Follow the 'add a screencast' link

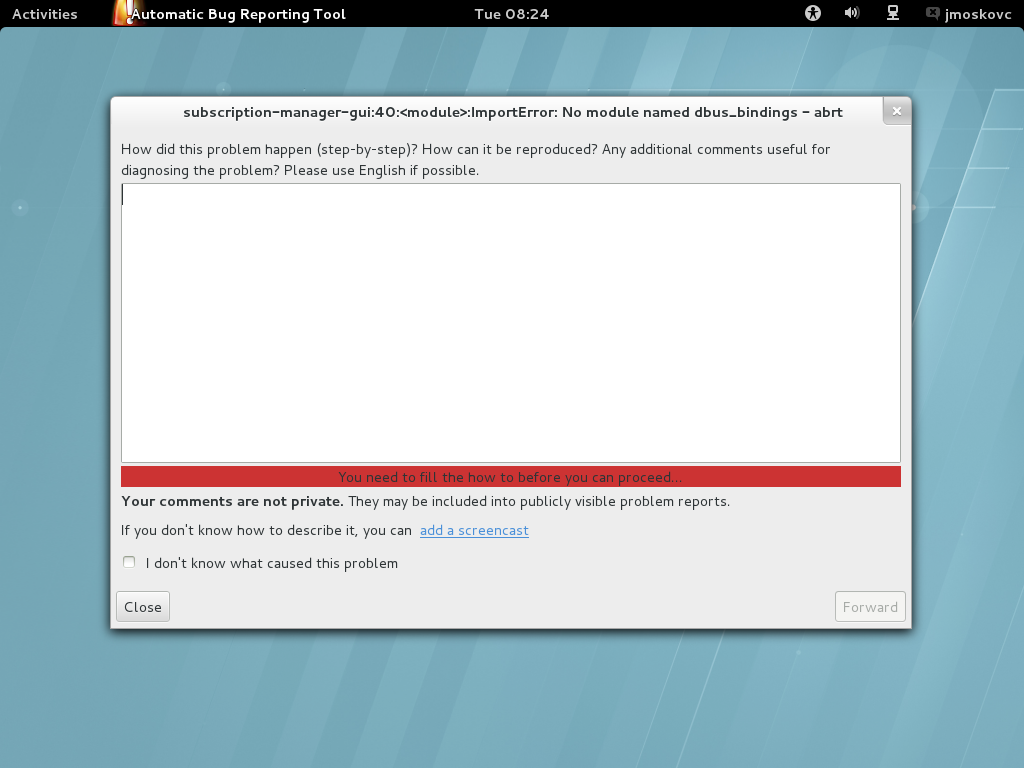click(474, 530)
